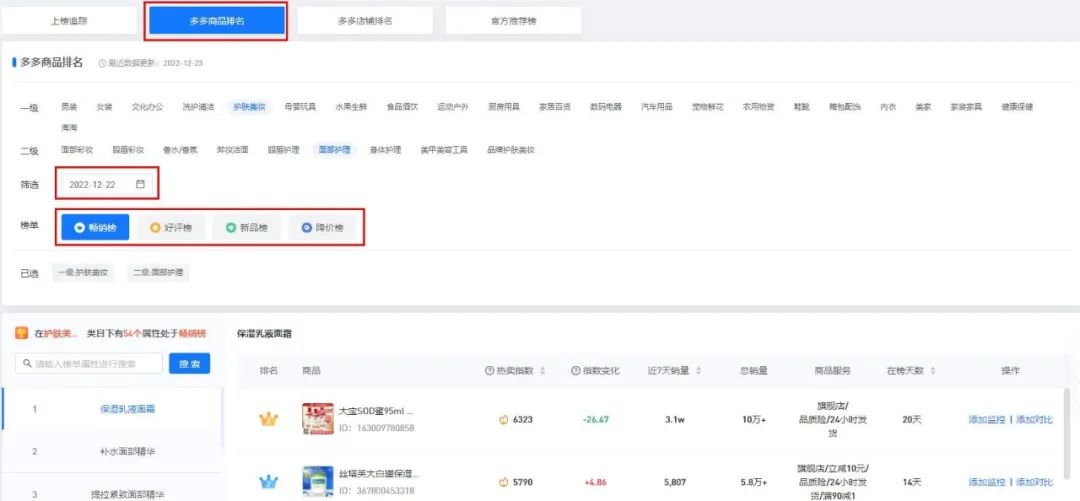
Task: Choose 汽车用品 first-level category
Action: [x=657, y=107]
